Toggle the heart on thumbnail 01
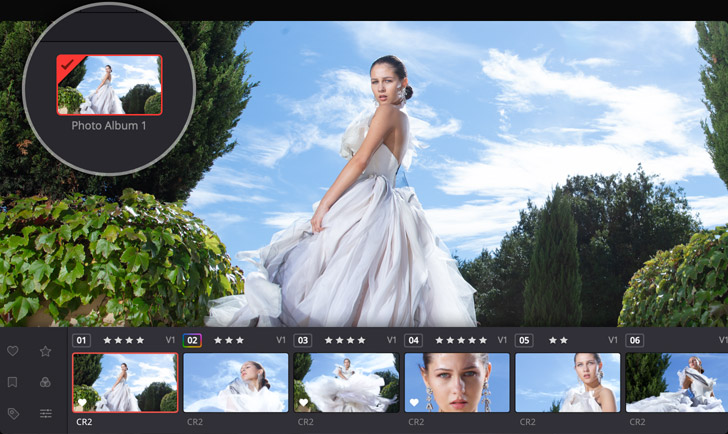 tap(83, 403)
